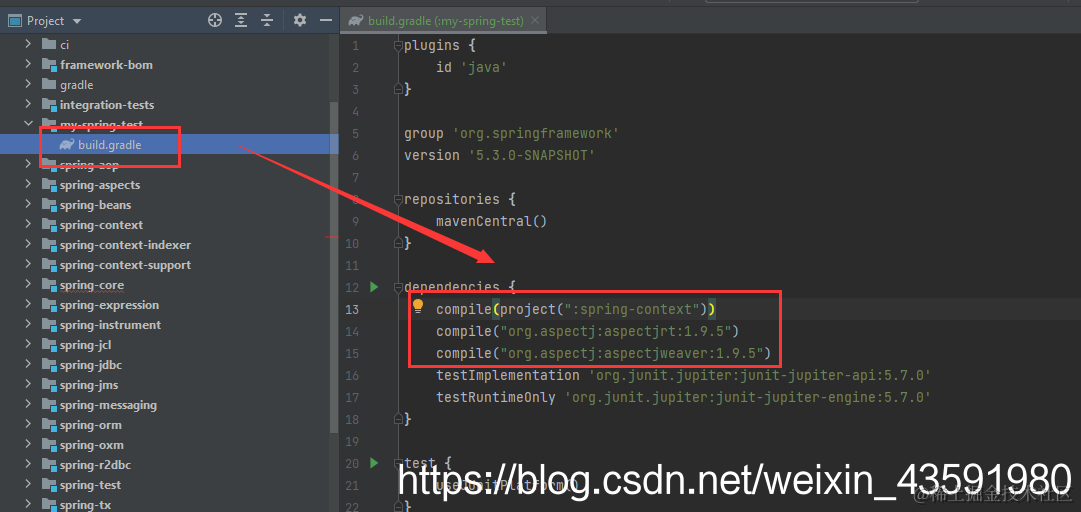Select the spring-test module

90,484
